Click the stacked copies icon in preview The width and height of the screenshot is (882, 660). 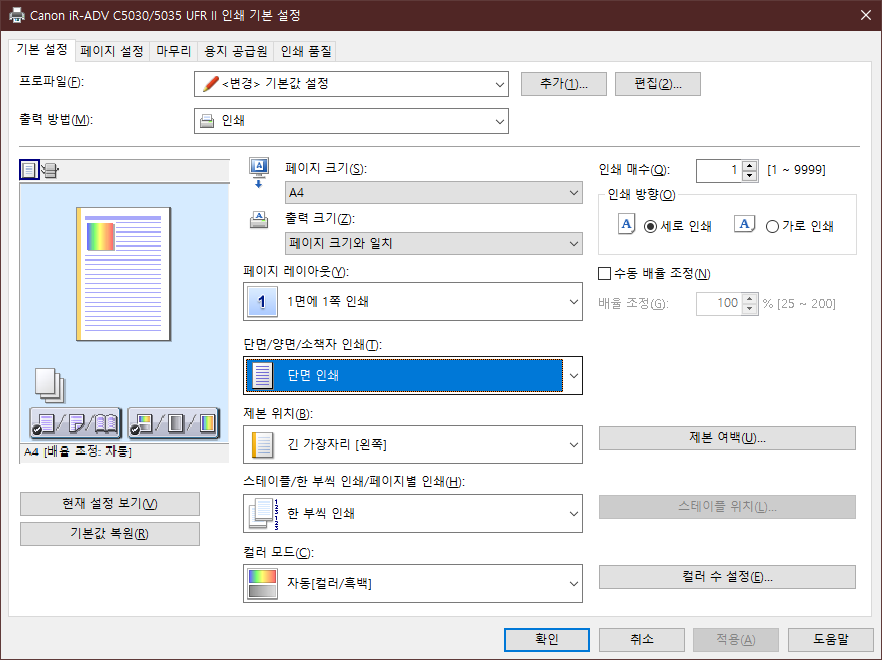coord(50,385)
